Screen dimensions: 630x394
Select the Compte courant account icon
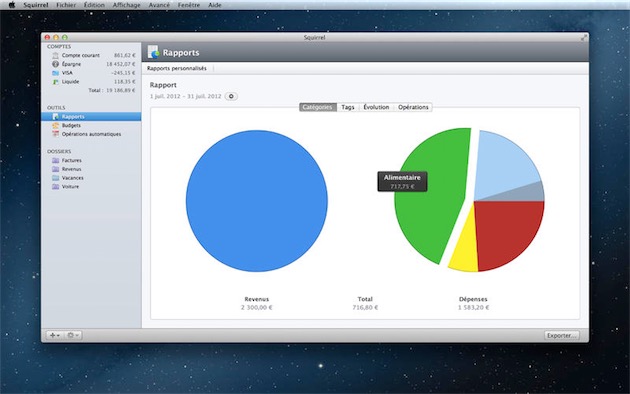pyautogui.click(x=55, y=55)
